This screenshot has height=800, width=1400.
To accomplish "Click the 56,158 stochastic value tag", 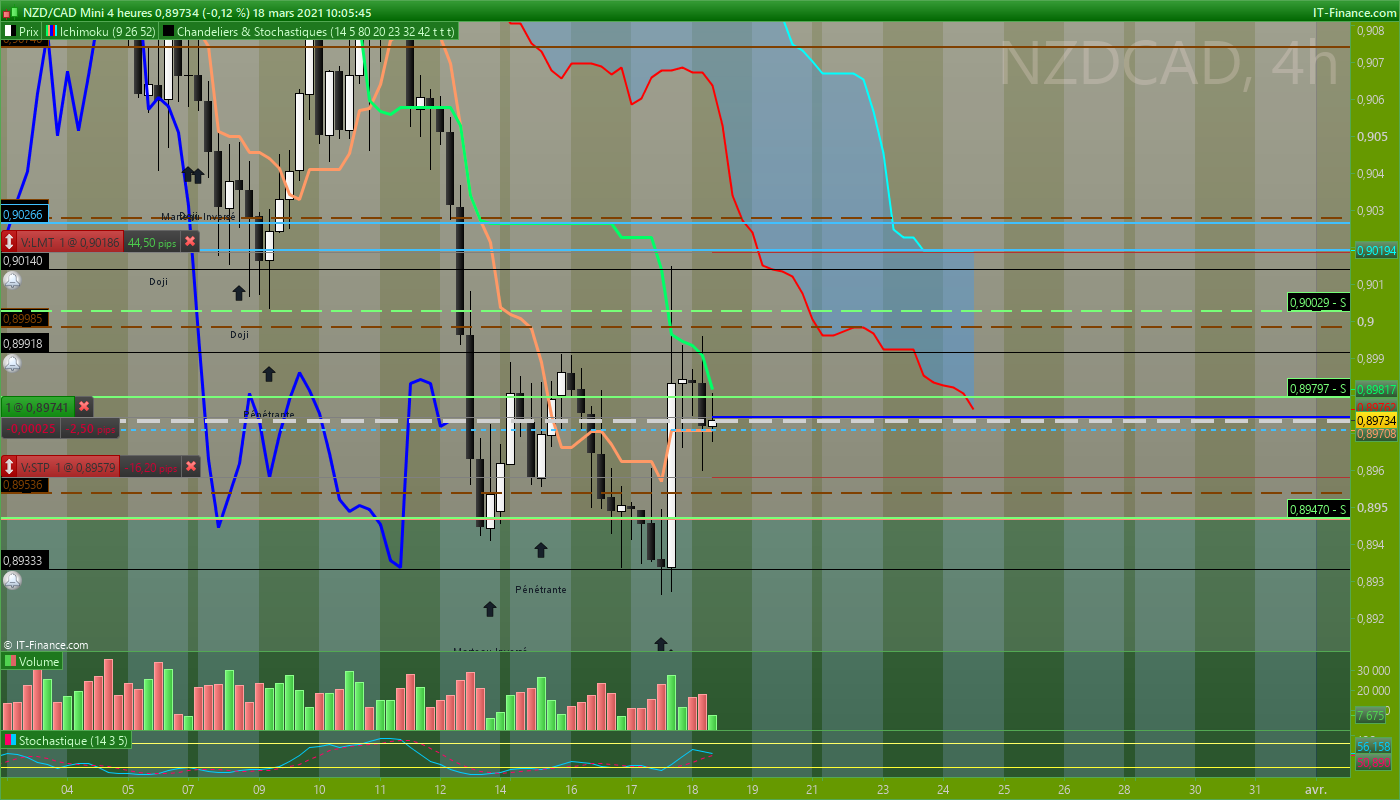I will [1374, 746].
